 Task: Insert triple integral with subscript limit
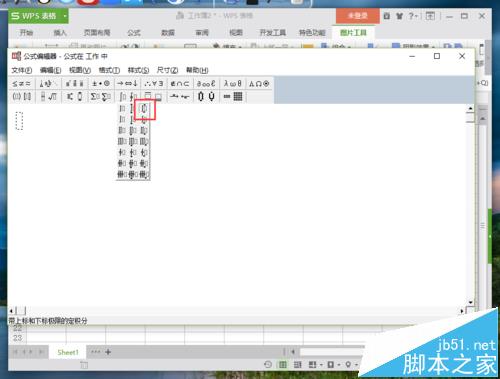(x=144, y=141)
